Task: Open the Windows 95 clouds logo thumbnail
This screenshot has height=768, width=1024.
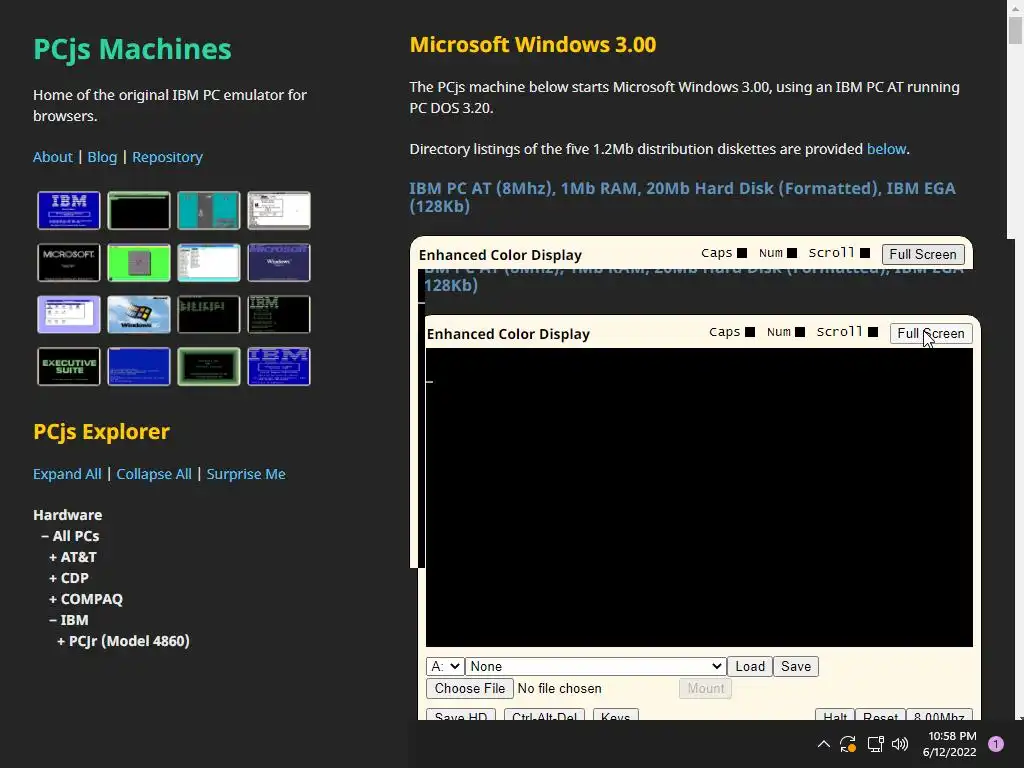Action: pyautogui.click(x=138, y=314)
